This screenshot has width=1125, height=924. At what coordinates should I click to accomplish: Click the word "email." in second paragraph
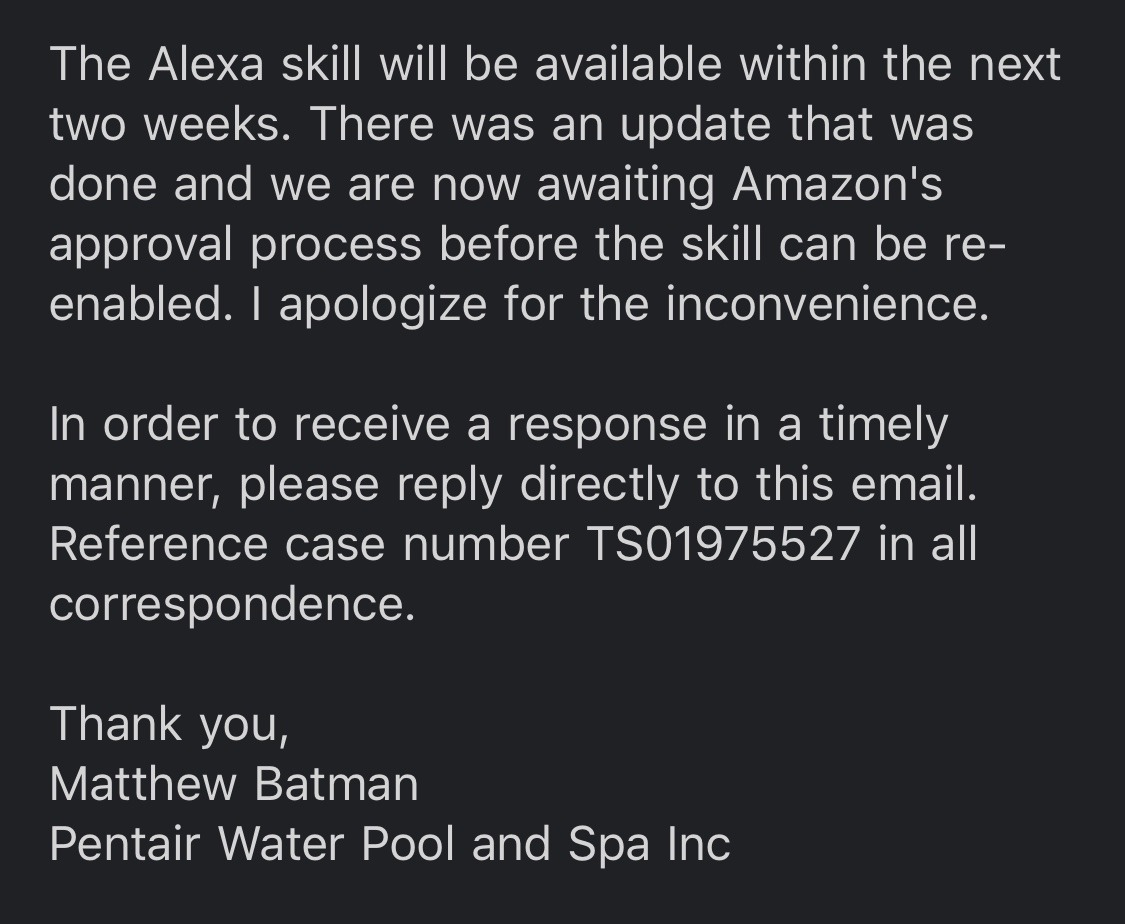coord(914,484)
